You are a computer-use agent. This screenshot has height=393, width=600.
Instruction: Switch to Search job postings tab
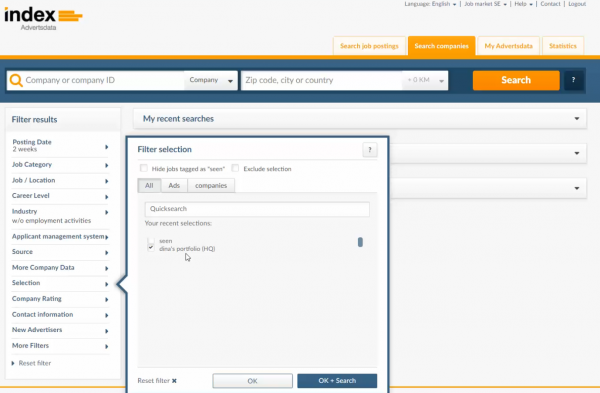click(x=369, y=46)
